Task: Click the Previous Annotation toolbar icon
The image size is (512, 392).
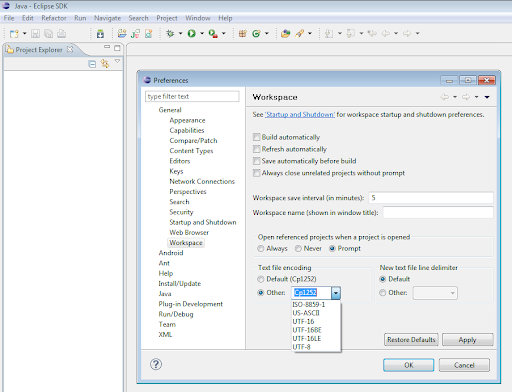Action: click(x=350, y=34)
